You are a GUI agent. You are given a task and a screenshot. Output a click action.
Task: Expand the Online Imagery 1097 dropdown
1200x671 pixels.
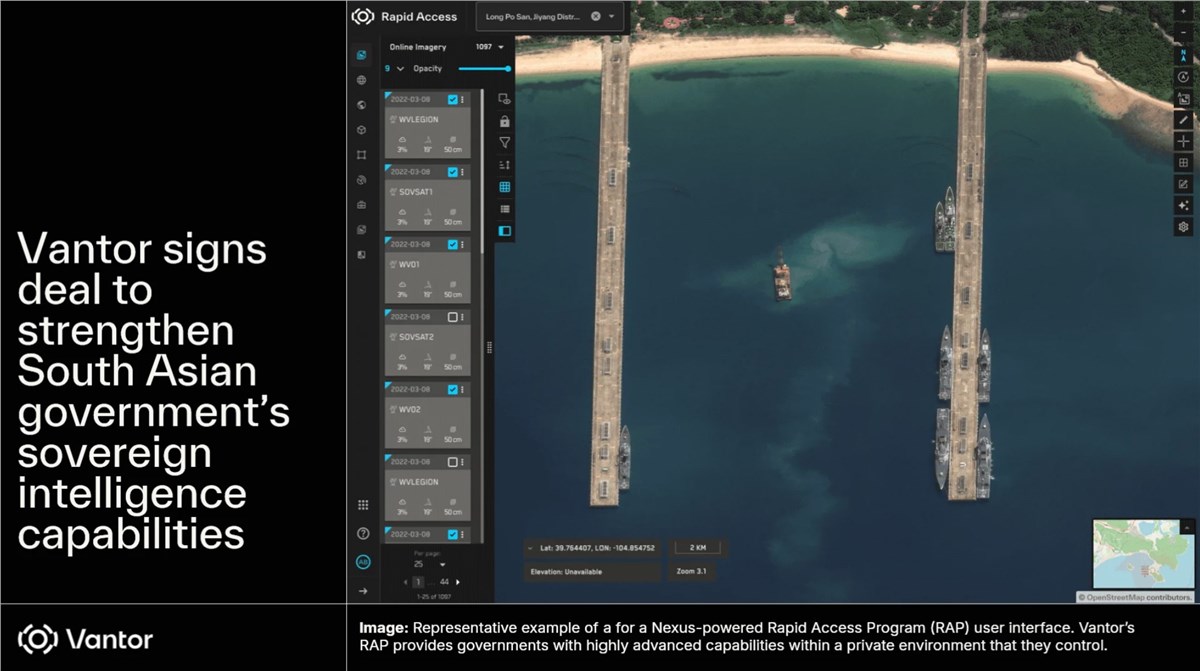[x=500, y=47]
